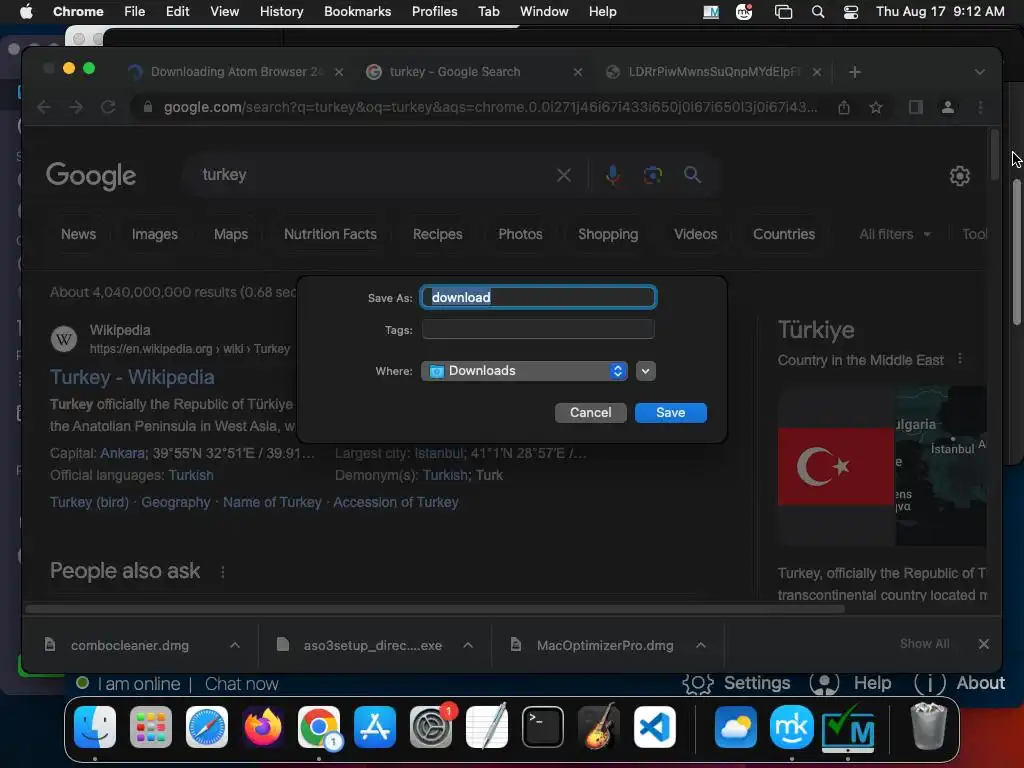
Task: Select the Recipes filter
Action: coord(438,234)
